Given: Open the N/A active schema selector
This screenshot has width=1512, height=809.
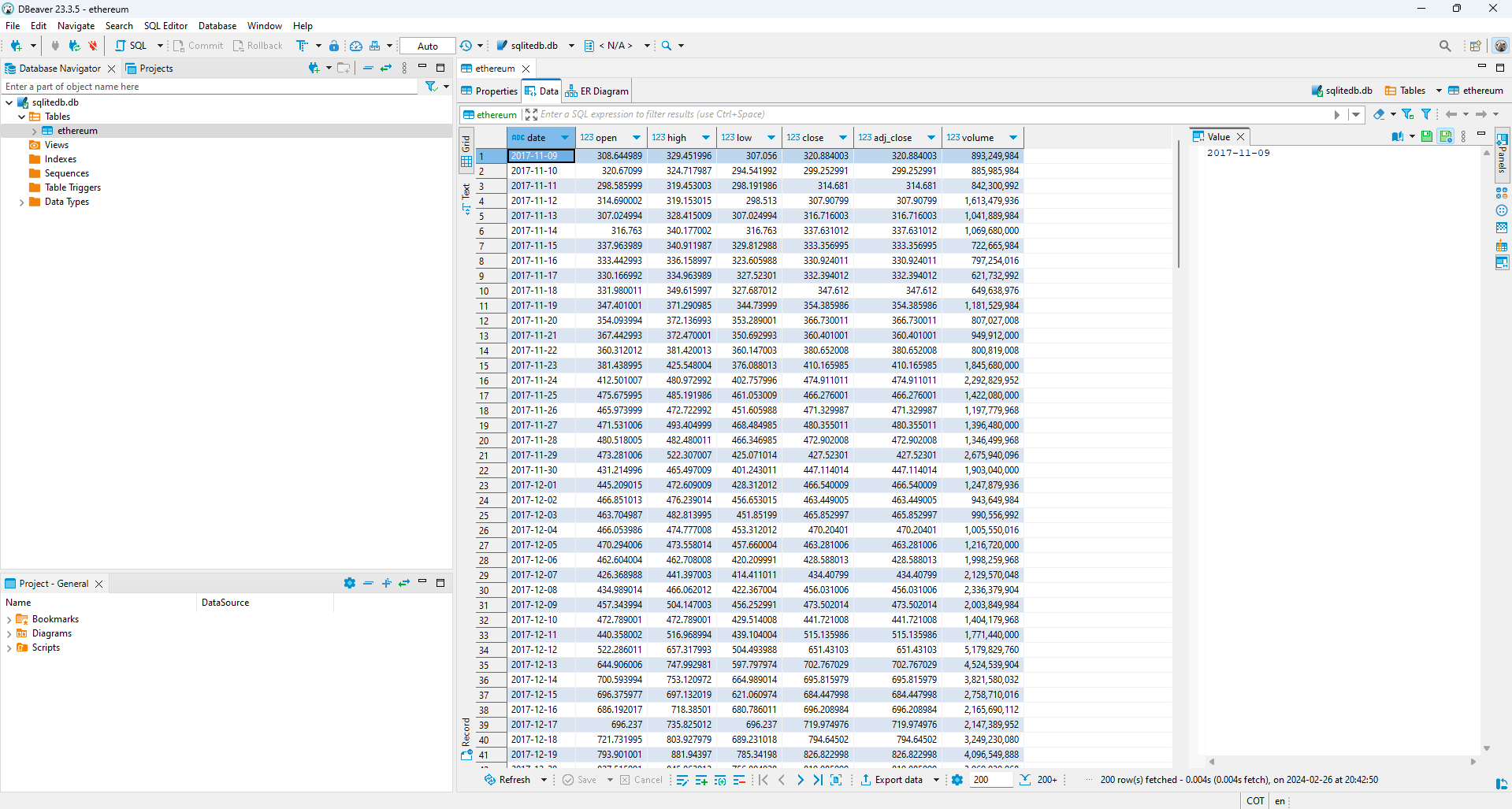Looking at the screenshot, I should 617,46.
